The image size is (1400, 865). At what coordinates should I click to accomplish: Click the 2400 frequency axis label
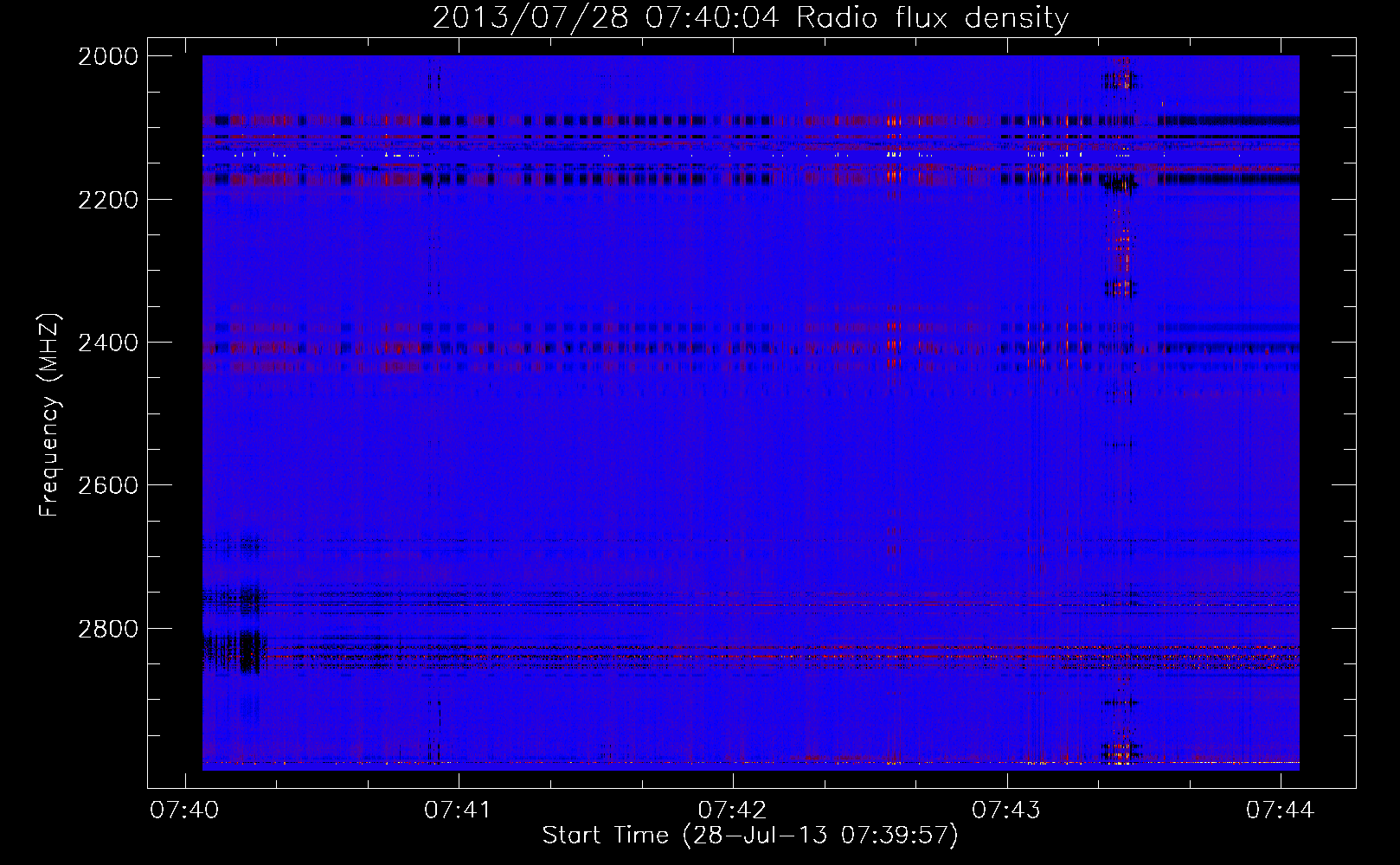coord(108,343)
